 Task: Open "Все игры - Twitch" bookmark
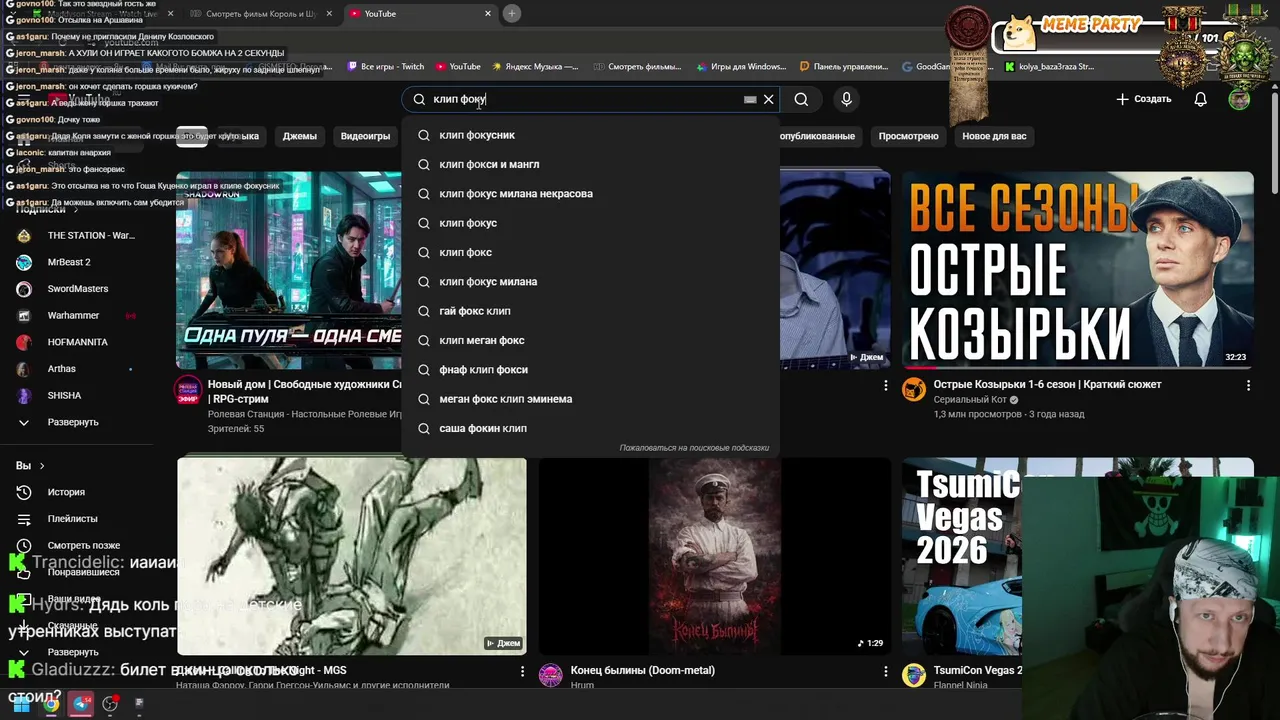[x=385, y=67]
